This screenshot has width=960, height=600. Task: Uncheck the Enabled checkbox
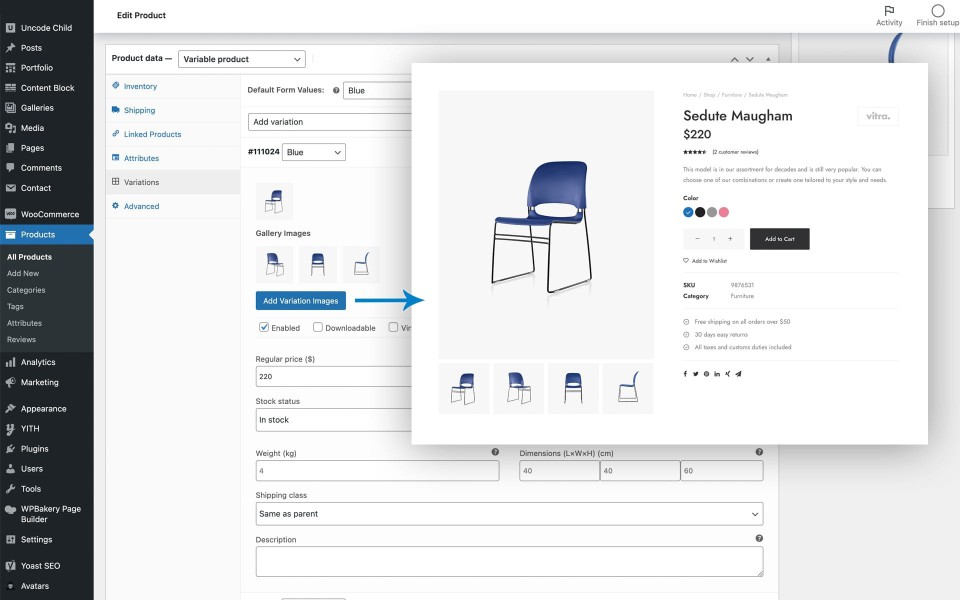pos(264,327)
